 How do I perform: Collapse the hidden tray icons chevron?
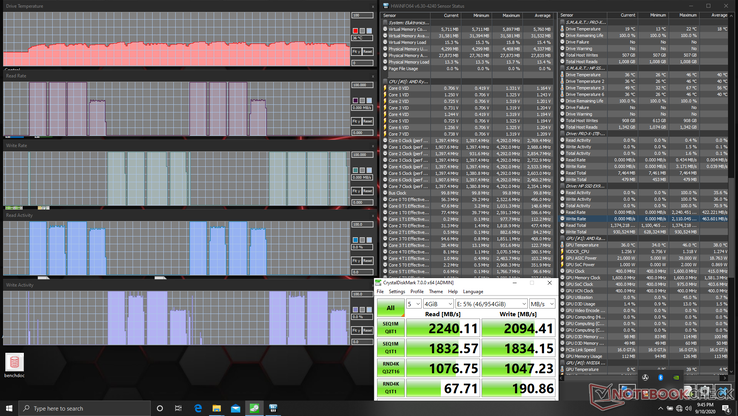pos(660,408)
